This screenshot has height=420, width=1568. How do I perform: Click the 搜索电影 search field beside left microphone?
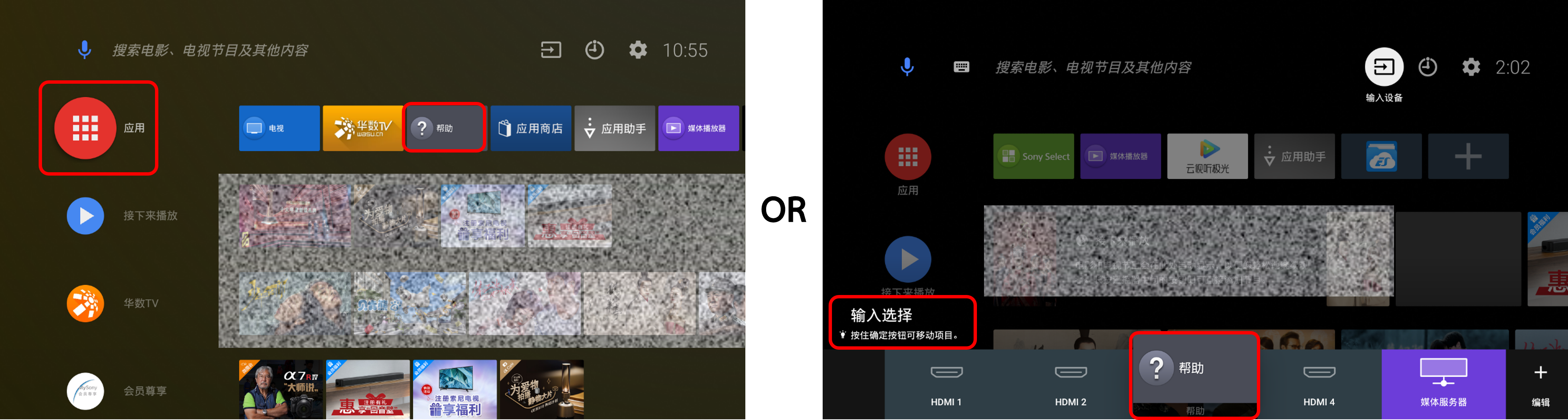(210, 50)
